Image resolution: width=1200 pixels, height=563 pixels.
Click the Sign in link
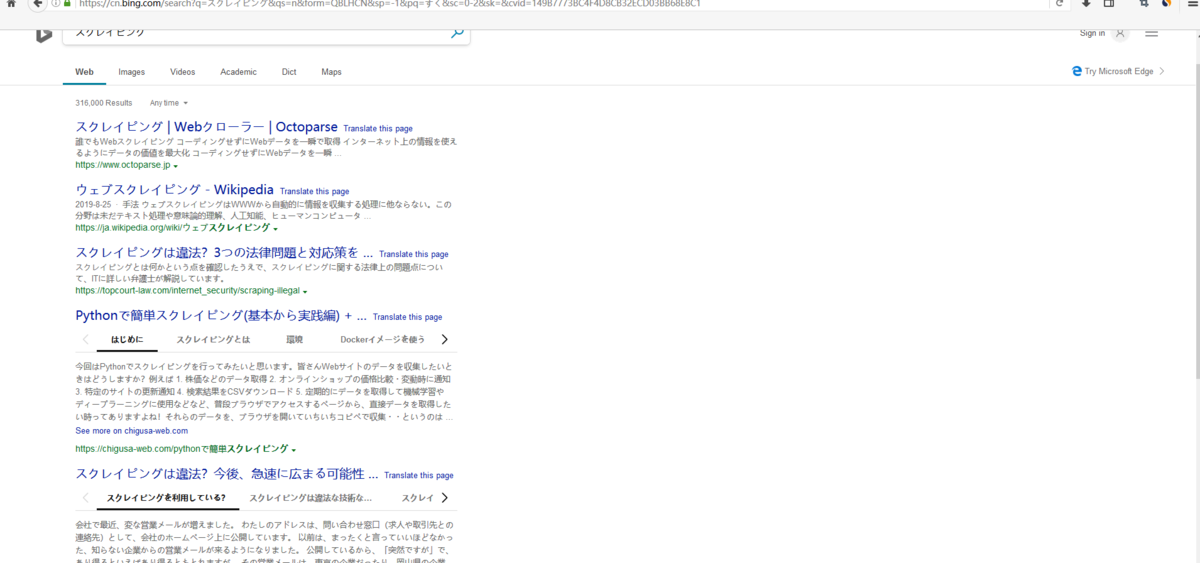1092,33
